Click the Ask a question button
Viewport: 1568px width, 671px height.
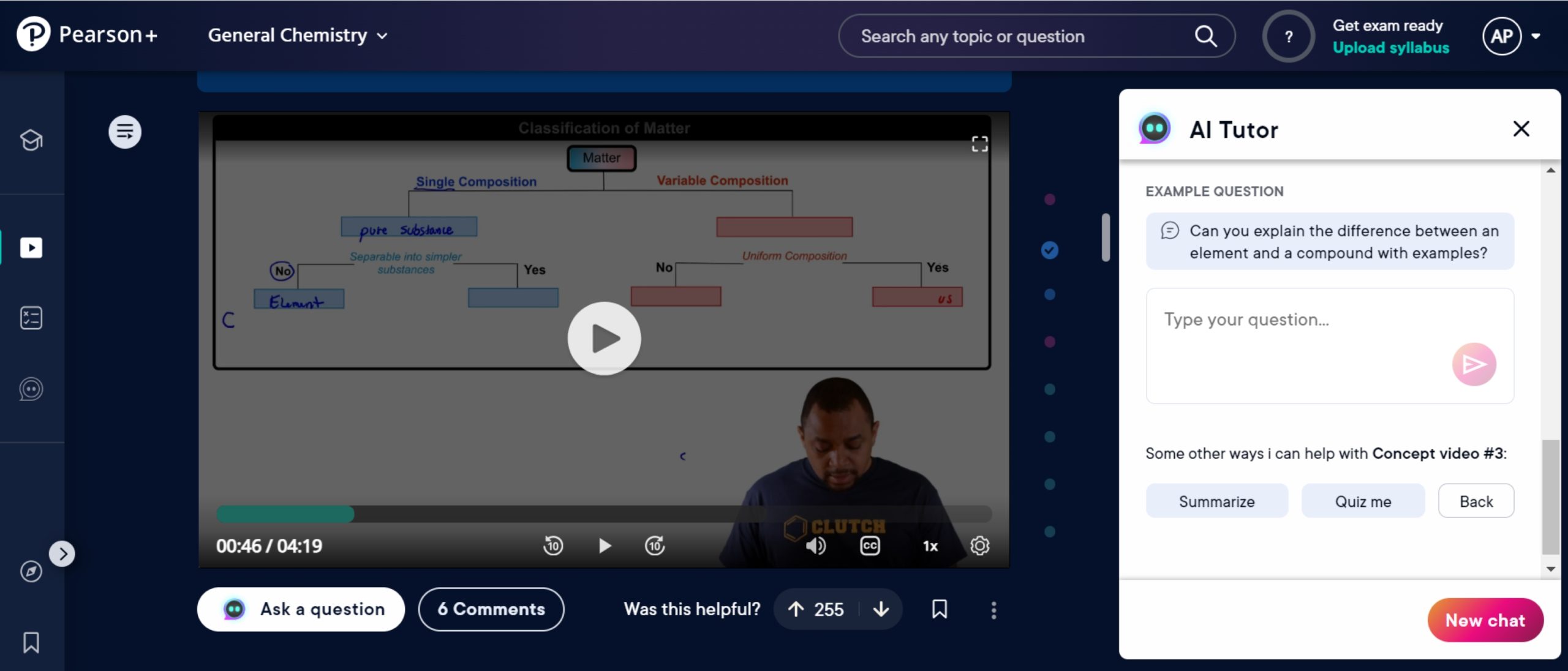click(301, 609)
